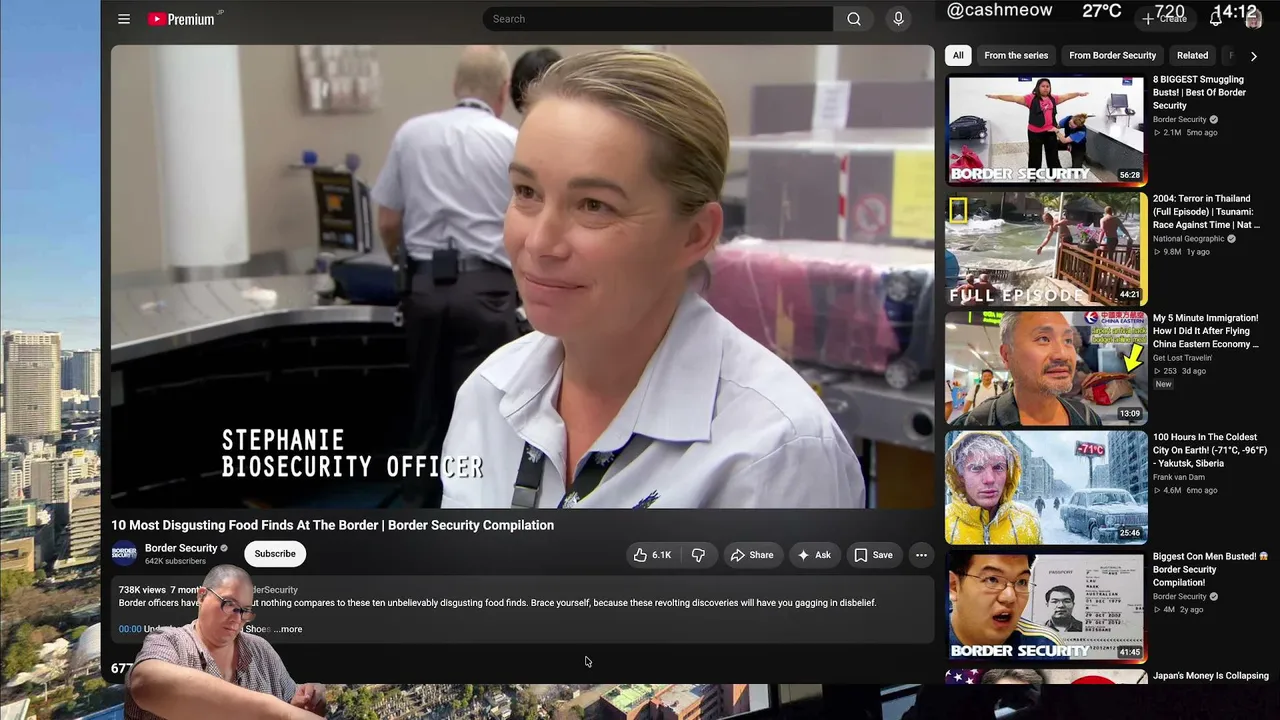Viewport: 1280px width, 720px height.
Task: Select the All filter chip
Action: tap(958, 56)
